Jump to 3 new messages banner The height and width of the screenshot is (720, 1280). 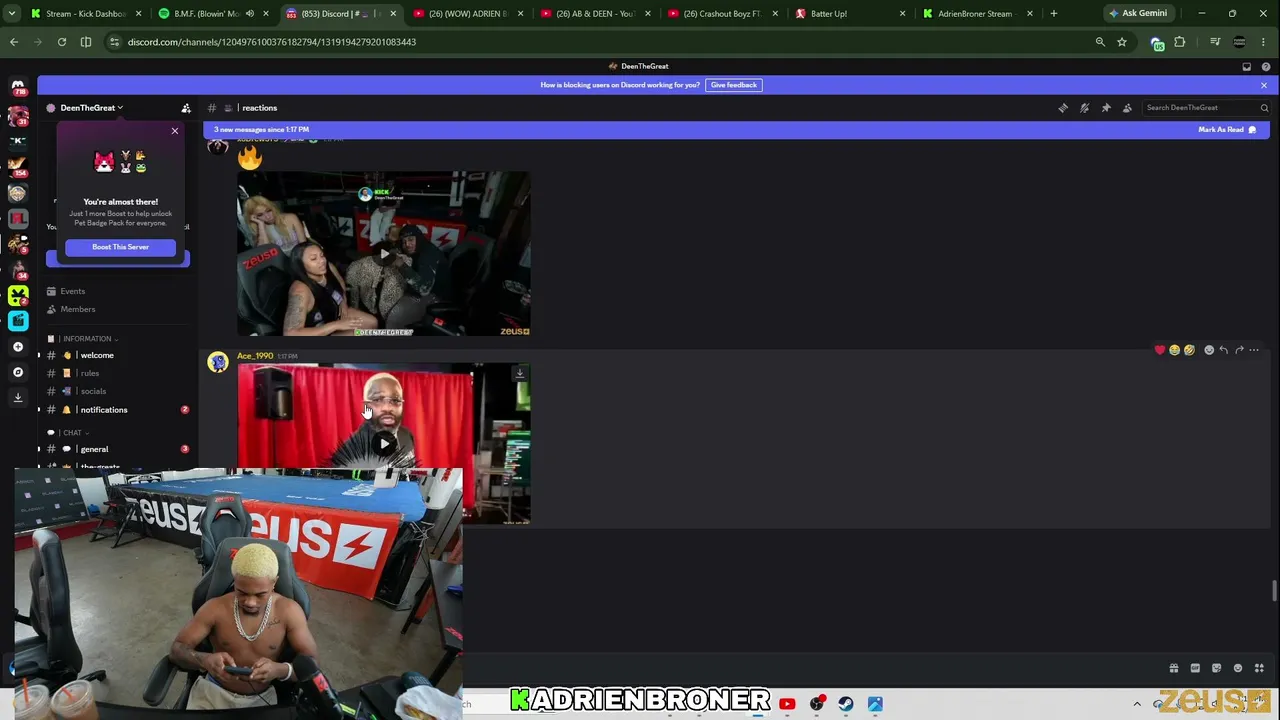[262, 130]
